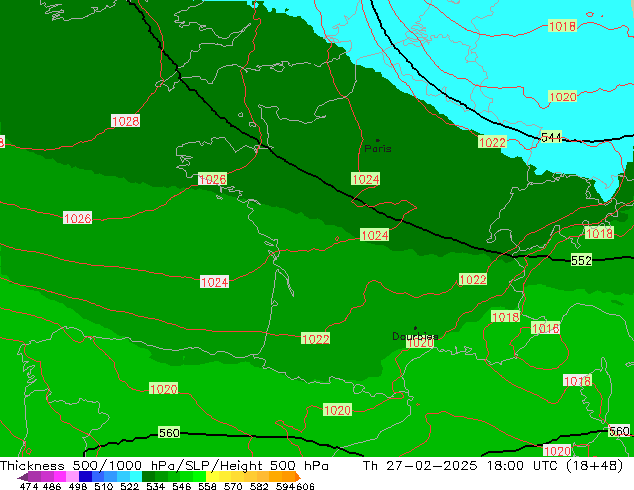Image resolution: width=634 pixels, height=490 pixels.
Task: Click the legend value 486
Action: click(x=52, y=486)
